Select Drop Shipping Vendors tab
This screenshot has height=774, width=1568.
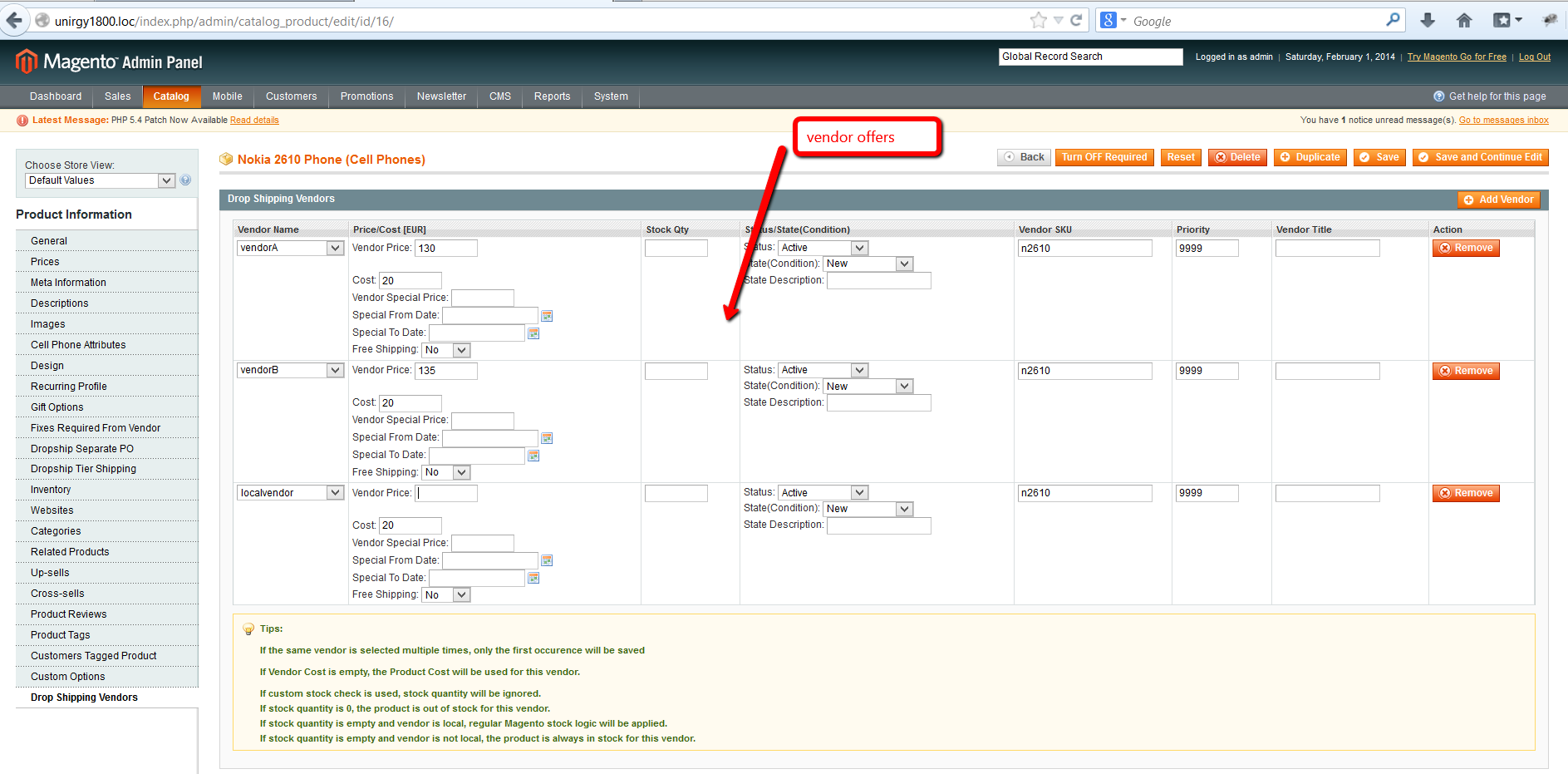106,698
